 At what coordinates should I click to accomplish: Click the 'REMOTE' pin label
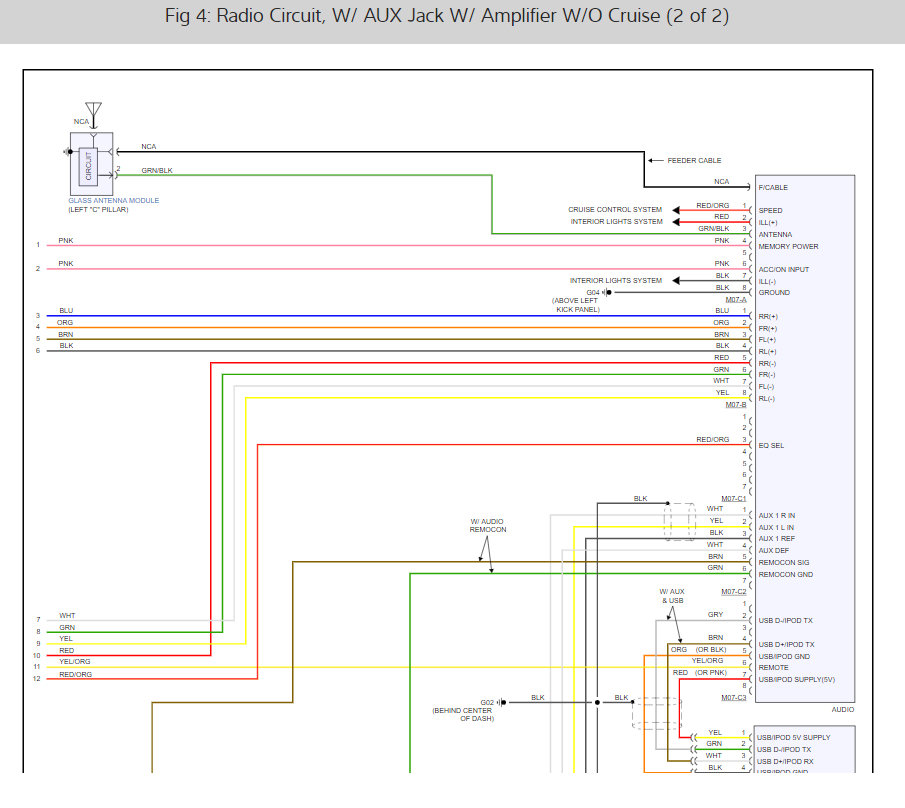click(x=773, y=668)
